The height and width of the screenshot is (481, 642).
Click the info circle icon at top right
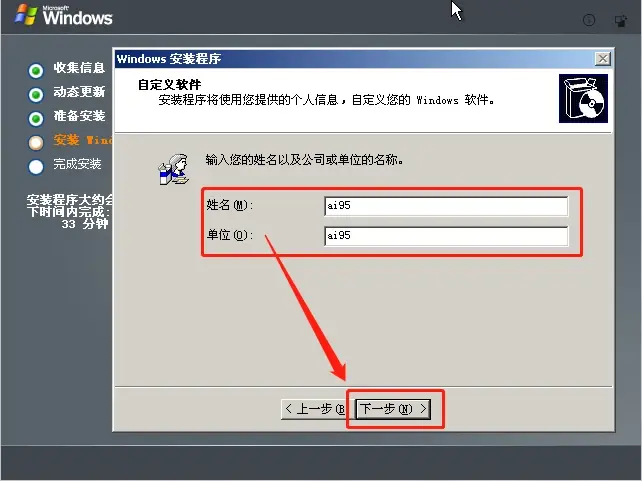point(589,20)
